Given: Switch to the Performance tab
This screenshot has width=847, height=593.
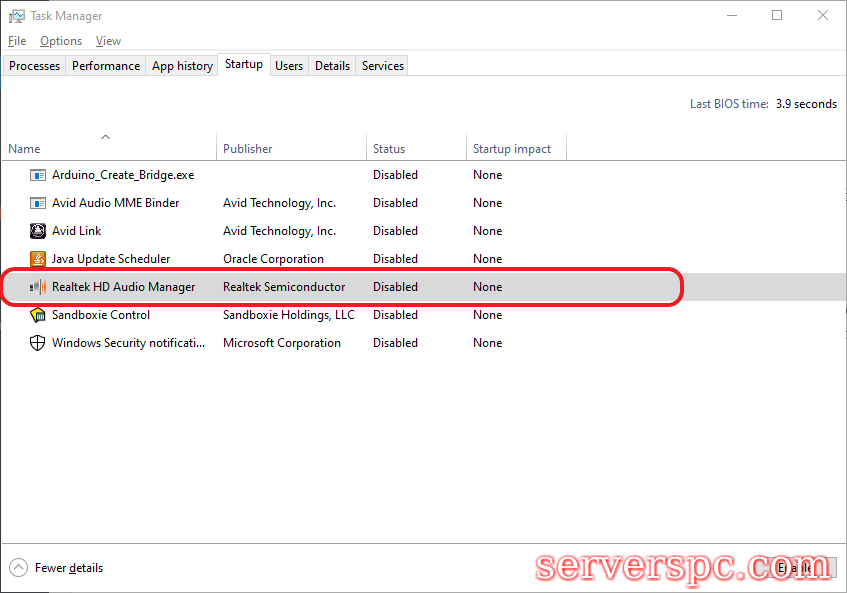Looking at the screenshot, I should [106, 66].
